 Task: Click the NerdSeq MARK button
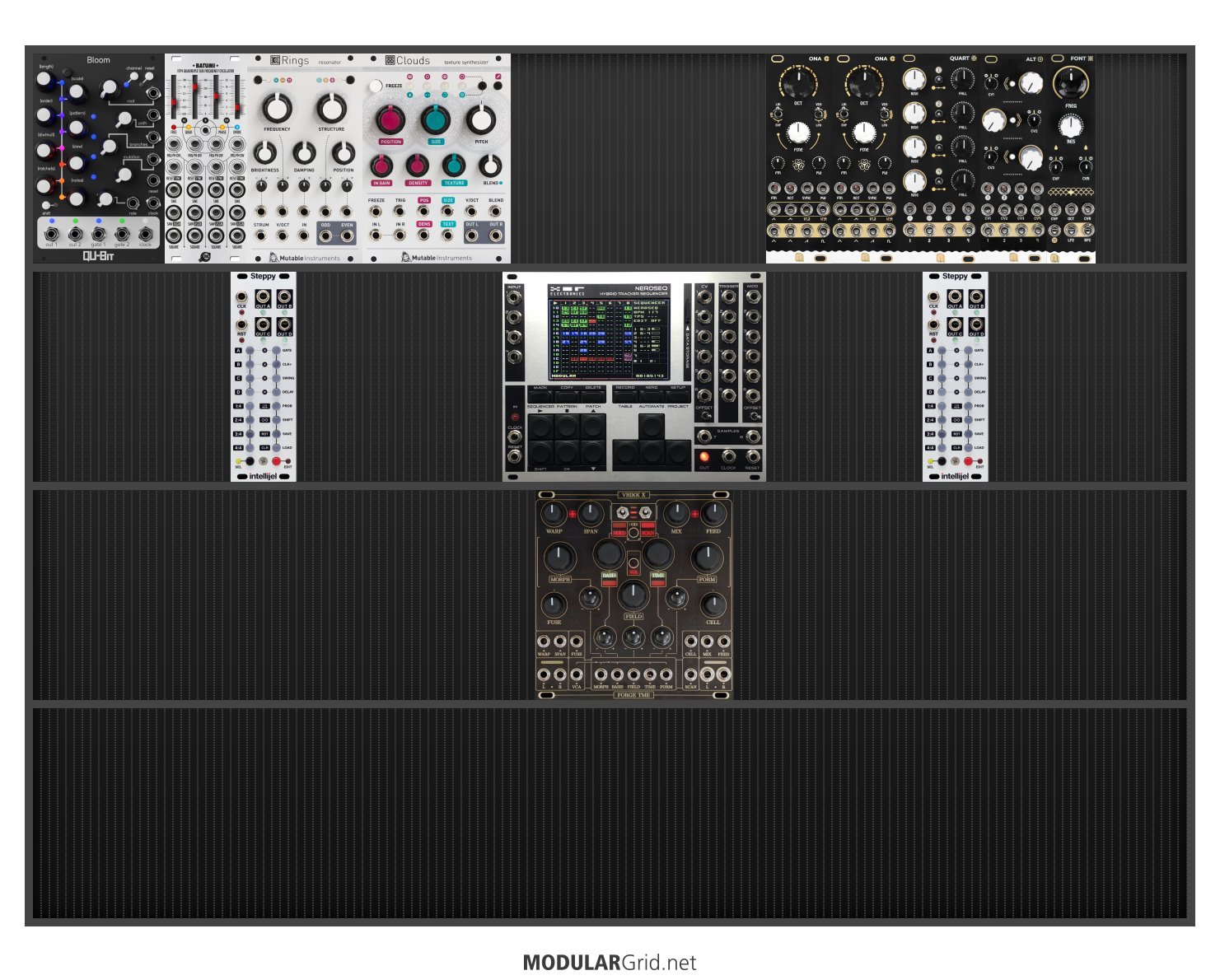click(x=540, y=396)
